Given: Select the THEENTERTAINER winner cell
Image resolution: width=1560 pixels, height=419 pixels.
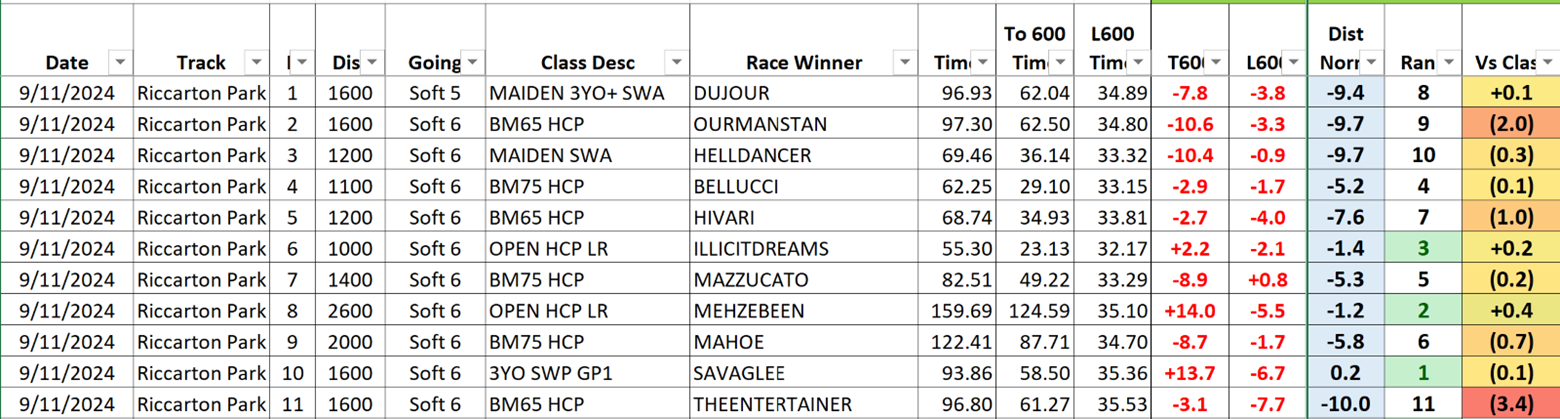Looking at the screenshot, I should coord(804,406).
